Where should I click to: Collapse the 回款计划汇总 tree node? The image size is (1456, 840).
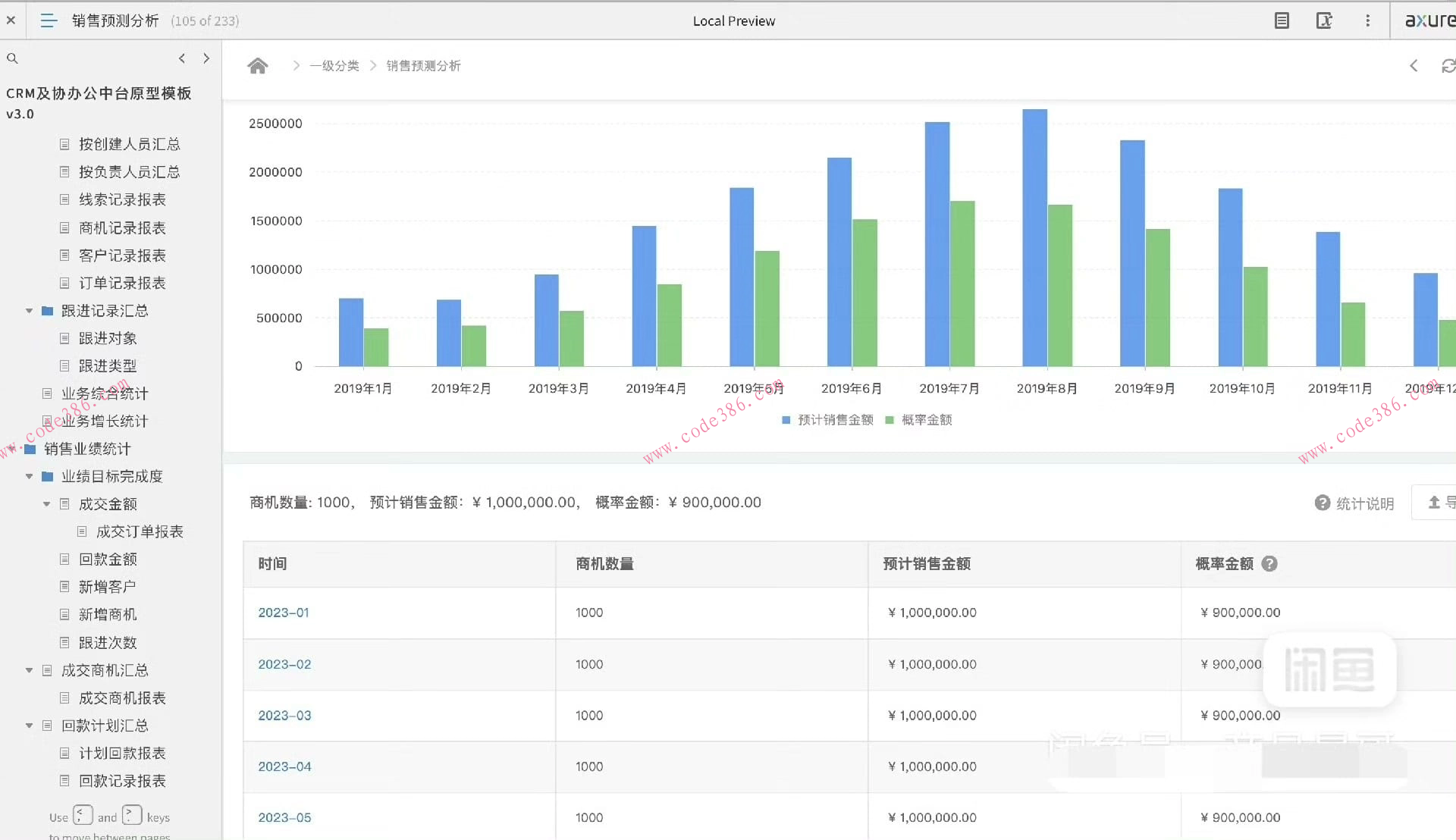(x=29, y=726)
